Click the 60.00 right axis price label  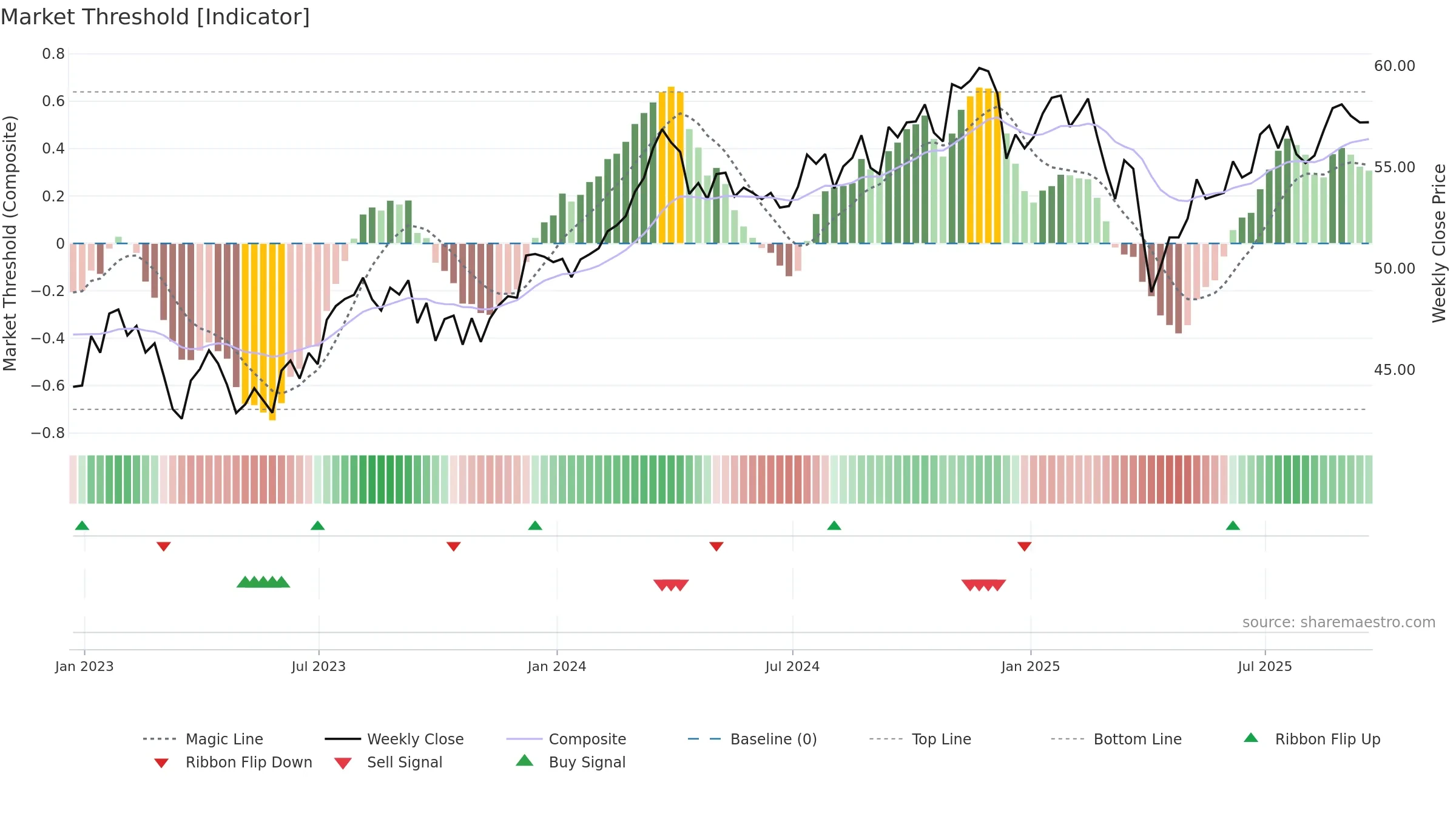pyautogui.click(x=1395, y=66)
